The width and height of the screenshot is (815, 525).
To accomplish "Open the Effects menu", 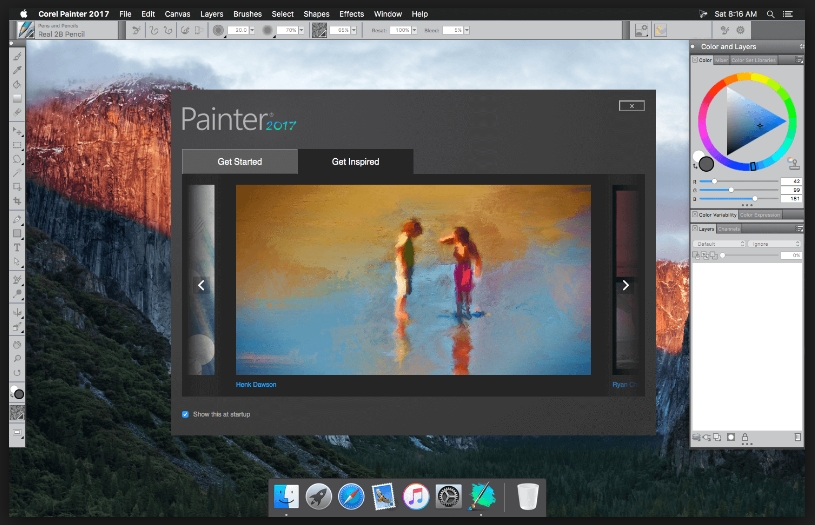I will coord(351,14).
